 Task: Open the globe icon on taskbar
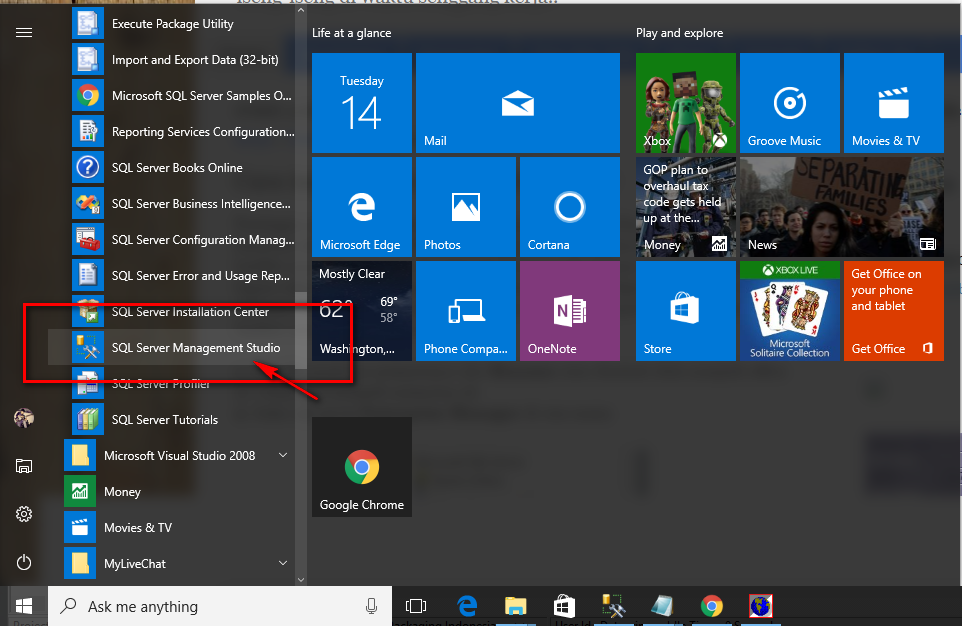click(761, 606)
